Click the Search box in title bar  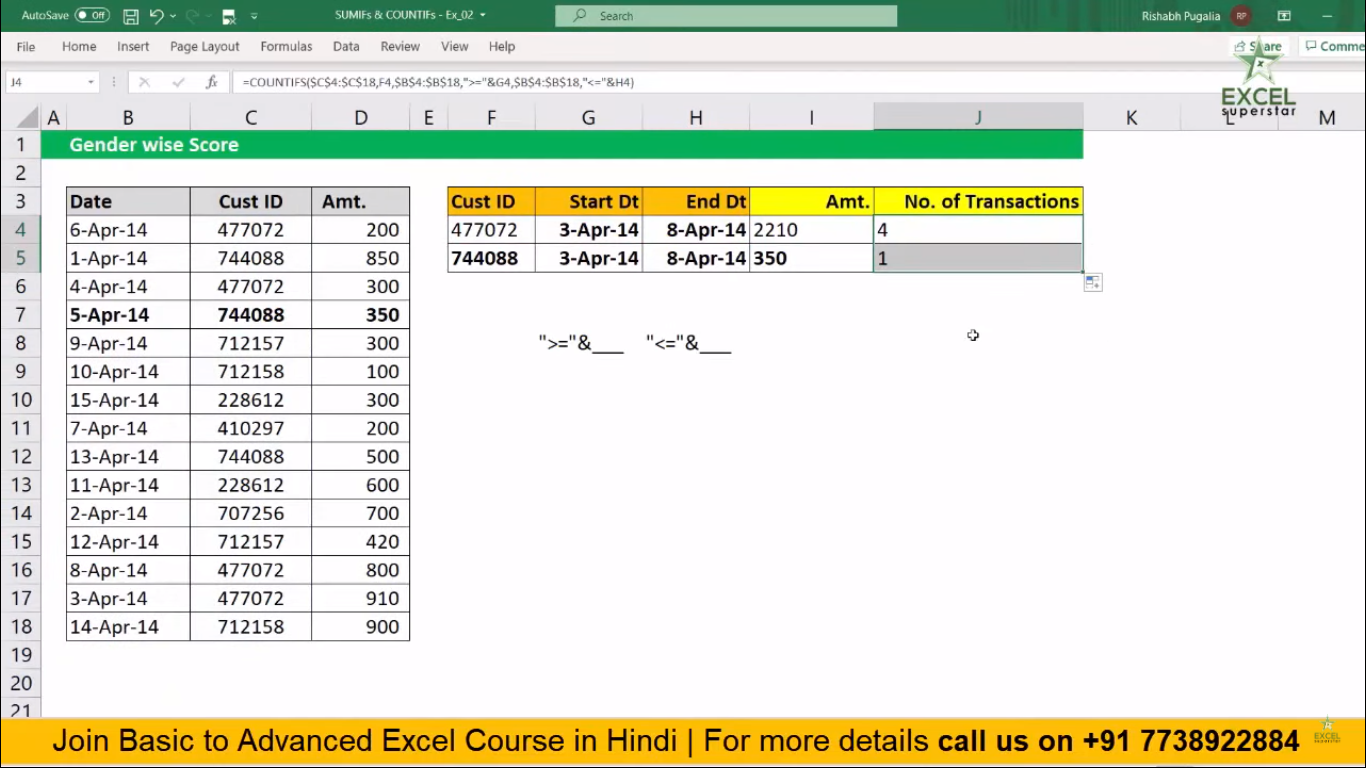726,16
